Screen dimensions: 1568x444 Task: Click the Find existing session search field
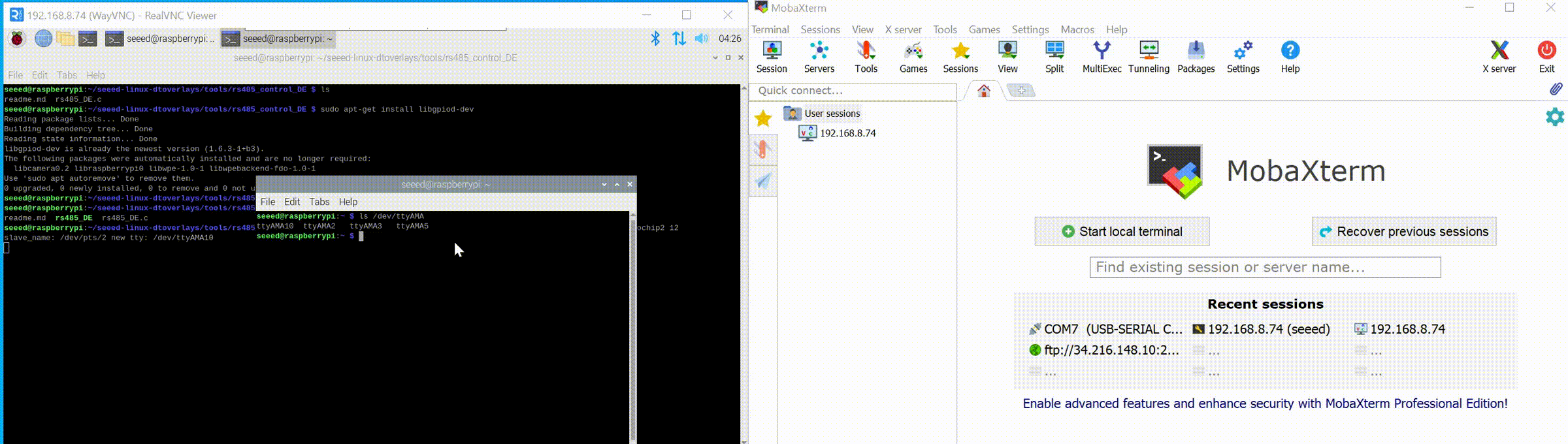point(1265,267)
